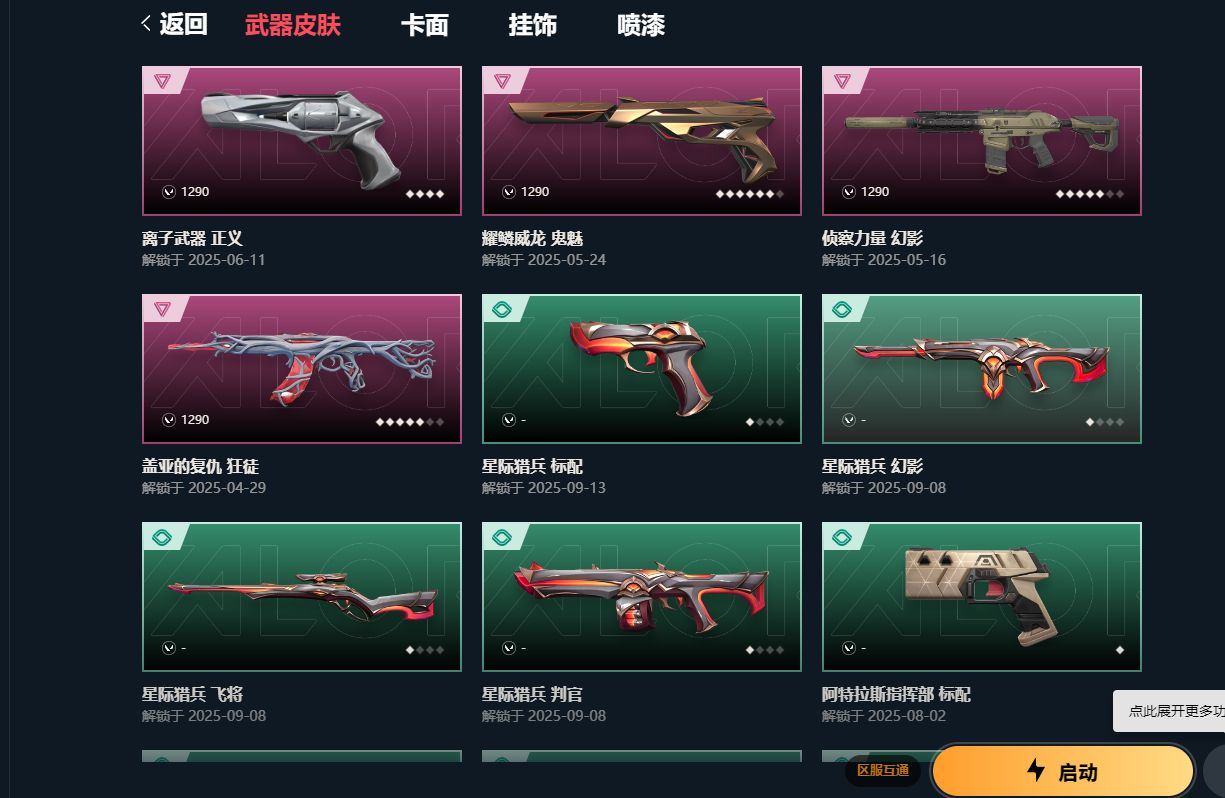Open the 挂饰 tab

click(532, 25)
